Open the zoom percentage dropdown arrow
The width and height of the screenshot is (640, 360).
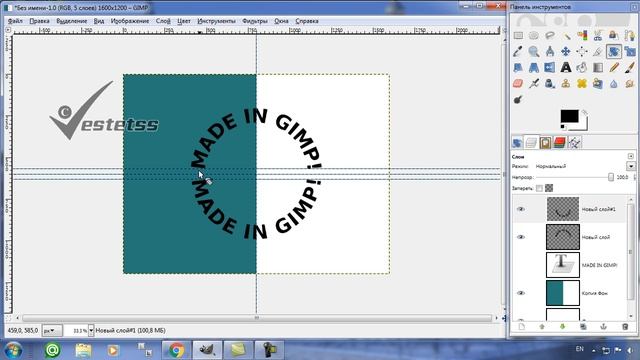coord(91,330)
